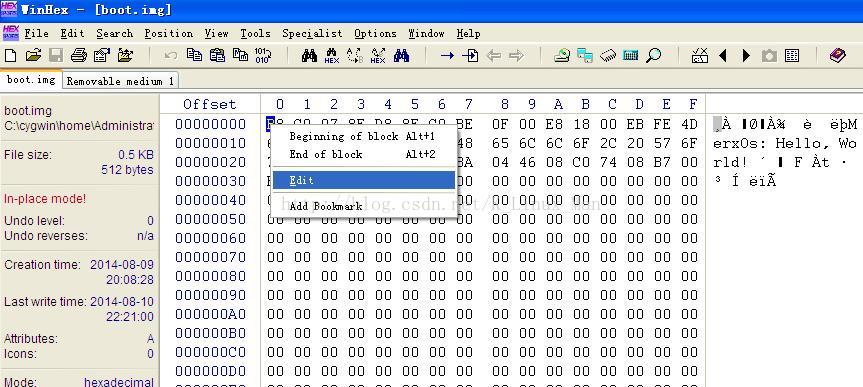This screenshot has height=387, width=863.
Task: Click the Go To Sector icon
Action: point(470,56)
